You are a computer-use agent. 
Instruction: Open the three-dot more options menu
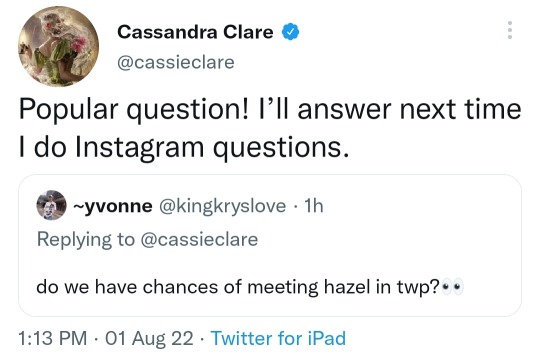[510, 30]
